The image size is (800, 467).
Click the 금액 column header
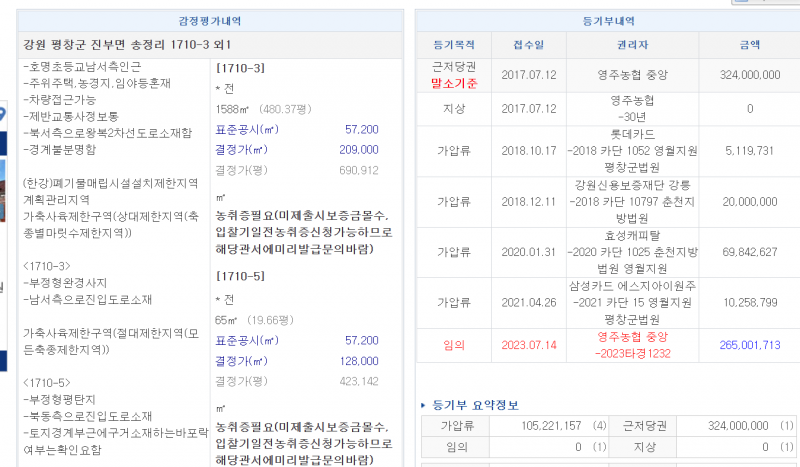click(x=749, y=45)
